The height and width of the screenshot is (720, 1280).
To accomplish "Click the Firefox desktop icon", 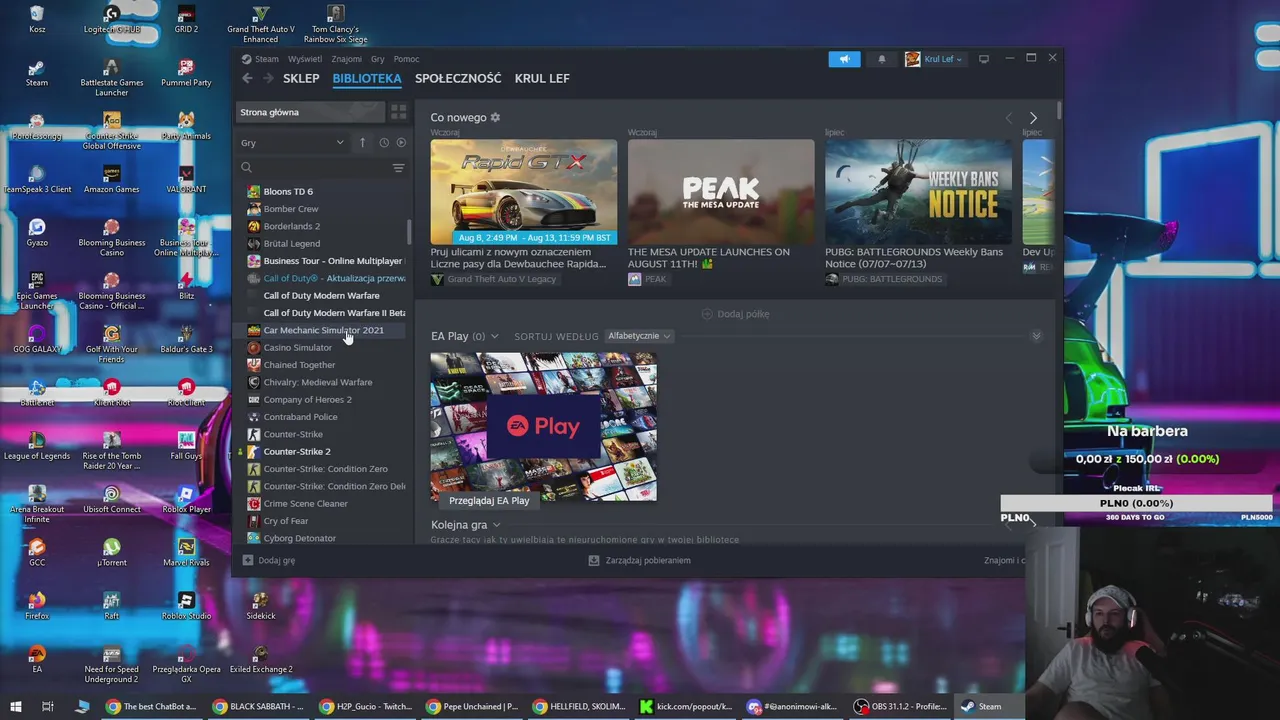I will [37, 605].
